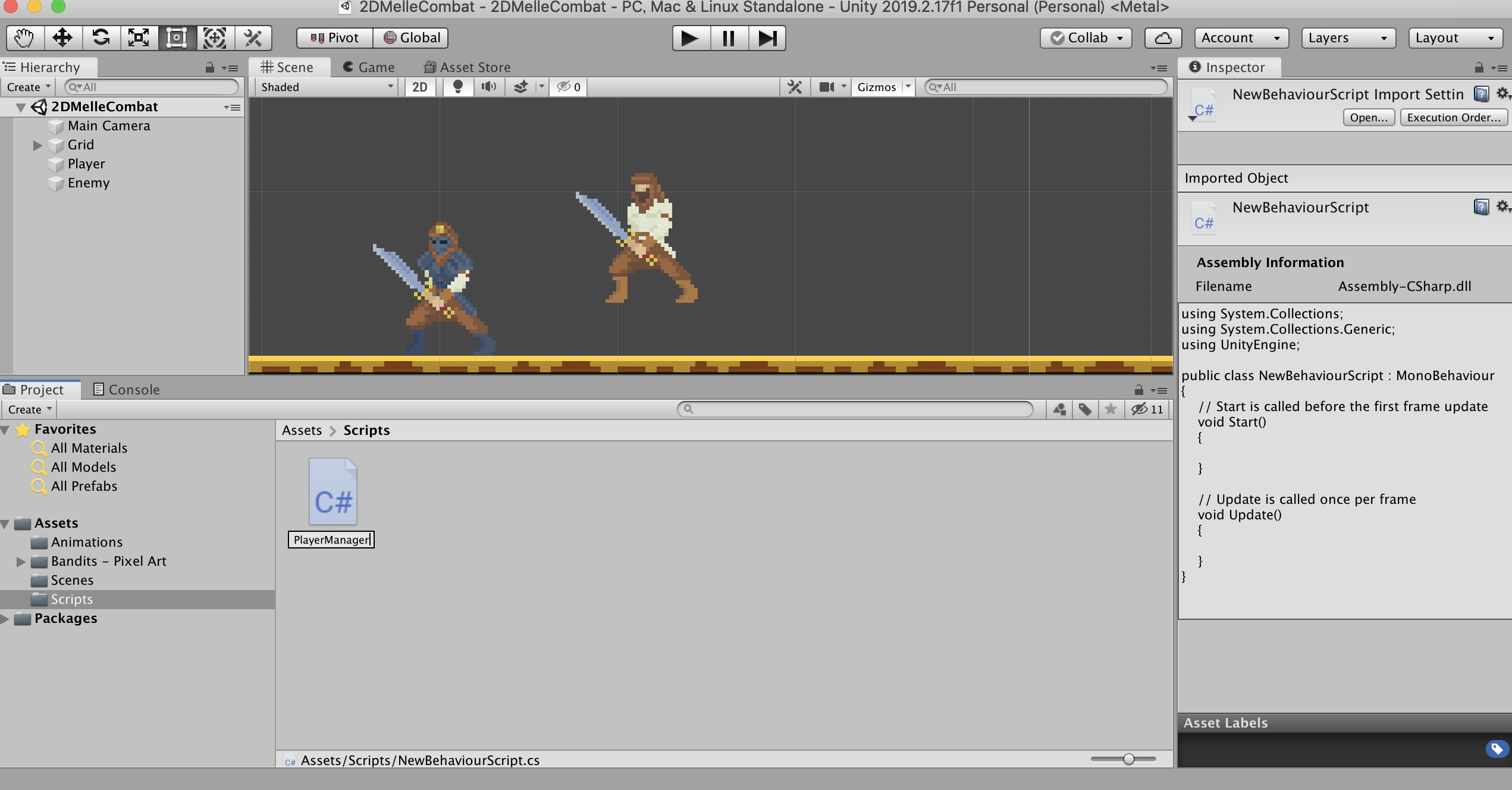Select the Scale tool
1512x790 pixels.
point(139,38)
